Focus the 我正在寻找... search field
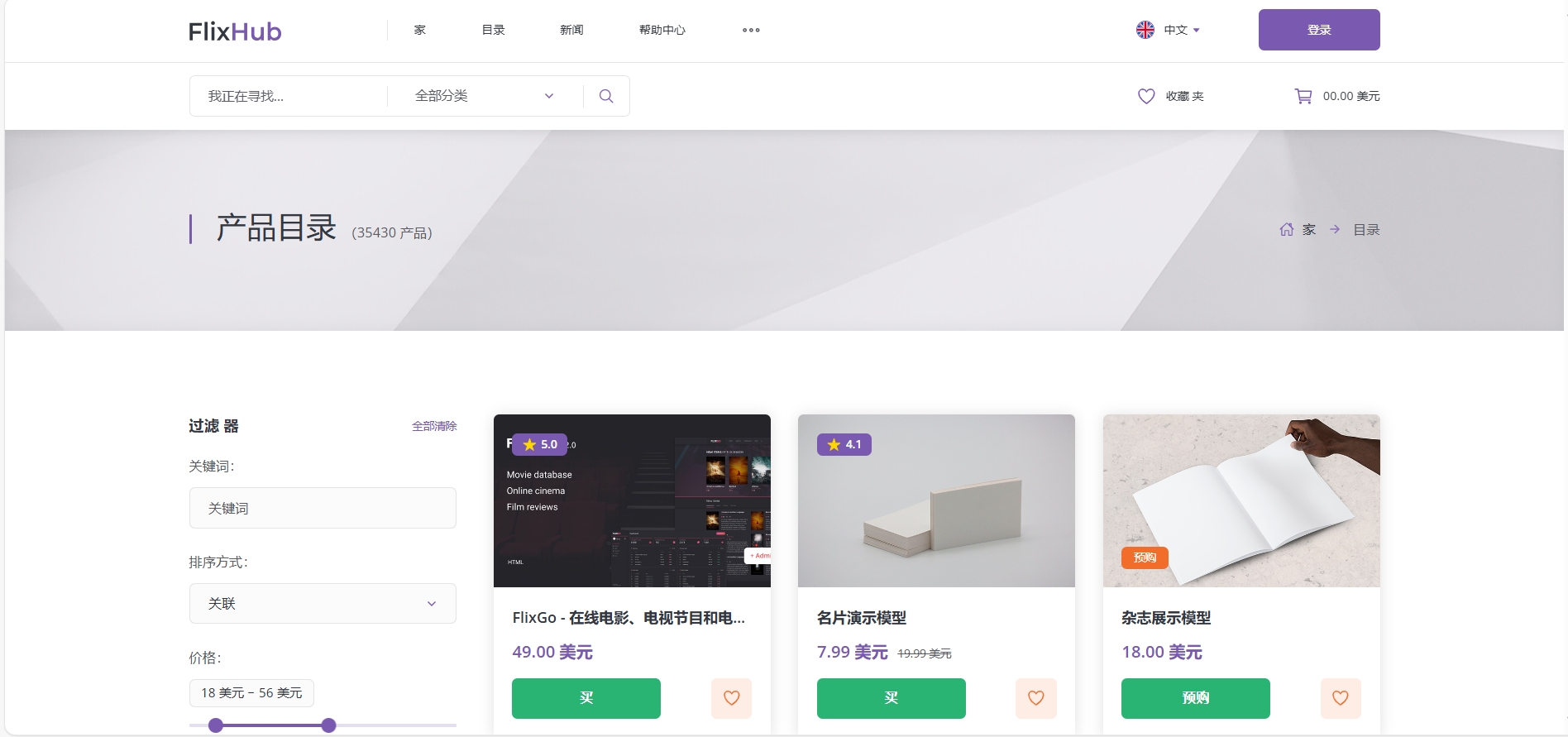The height and width of the screenshot is (737, 1568). tap(289, 96)
